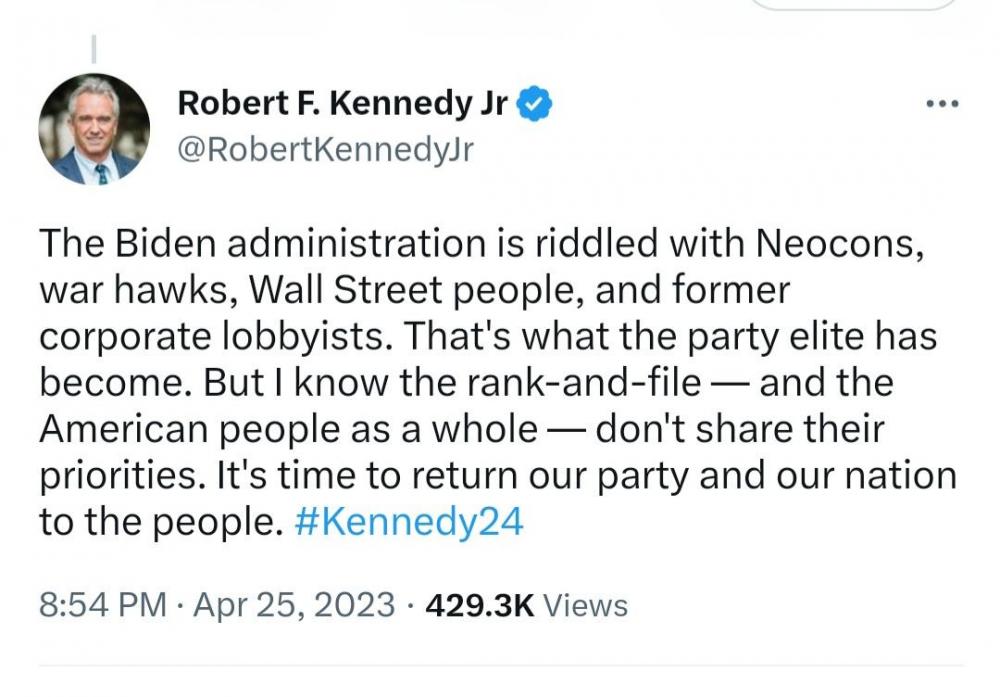Screen dimensions: 1000x697
Task: Open the @RobertKennedyJr handle link
Action: coord(324,149)
